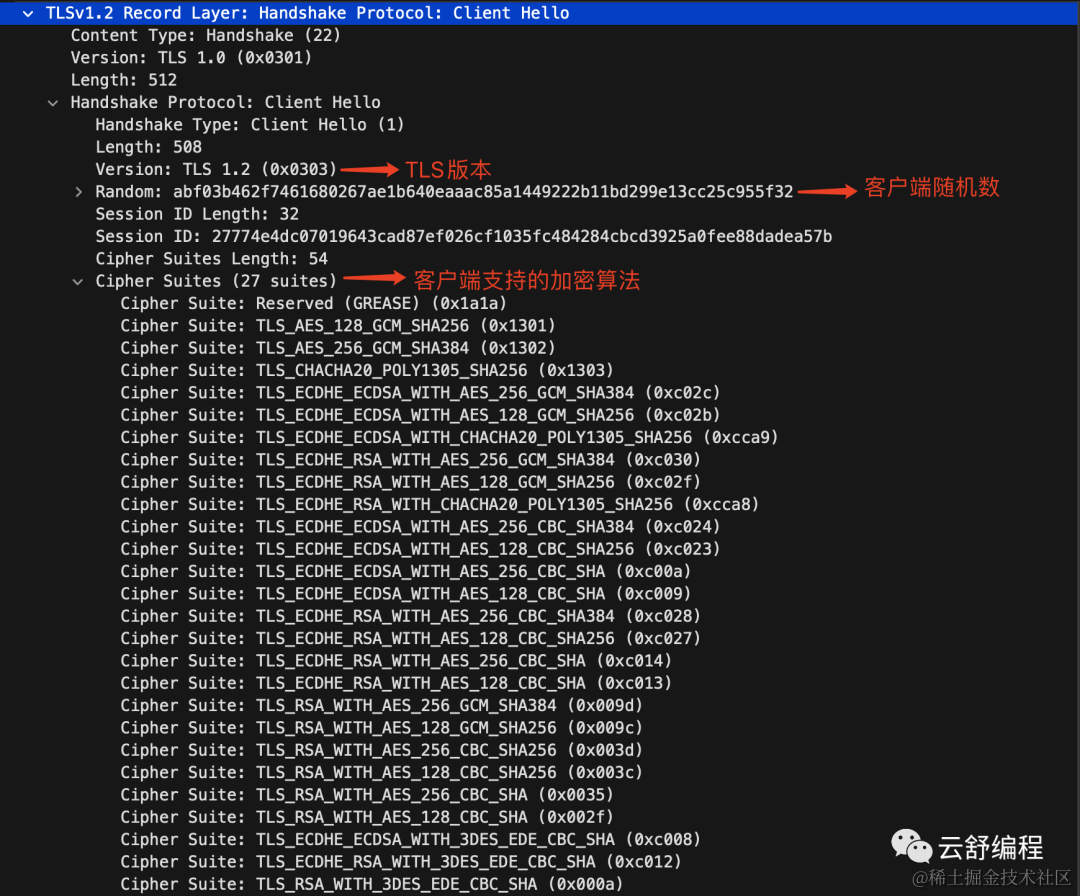Expand the Random field
This screenshot has height=896, width=1080.
coord(79,192)
